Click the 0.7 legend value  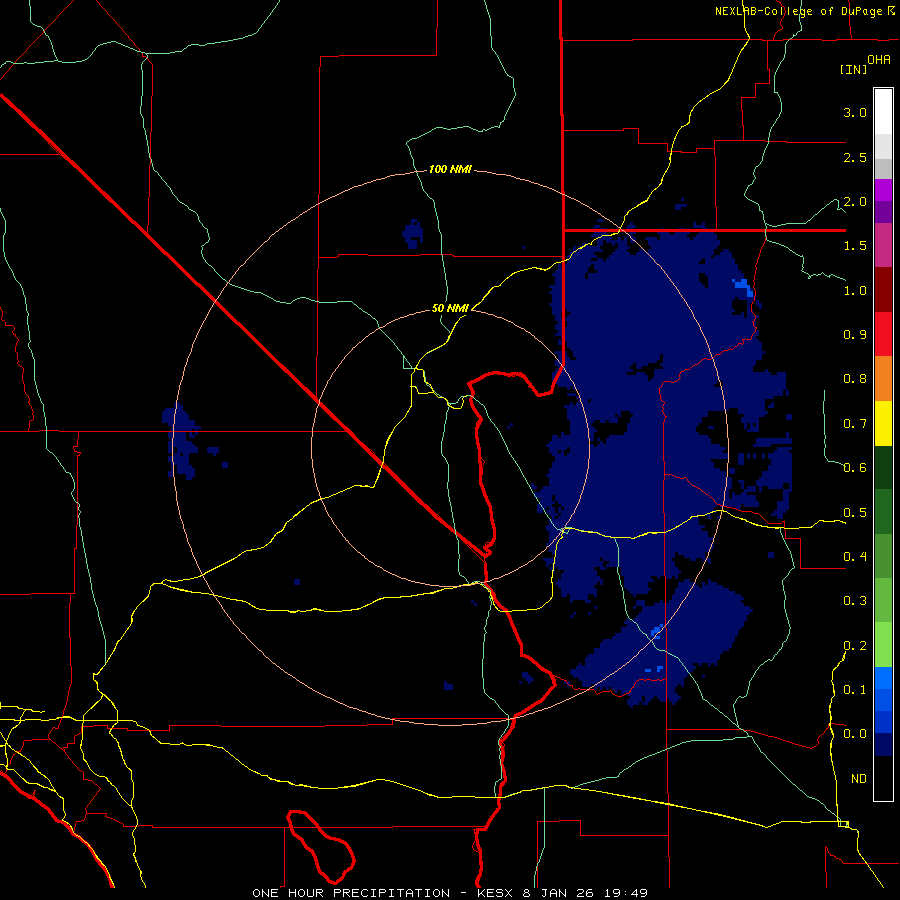point(855,424)
